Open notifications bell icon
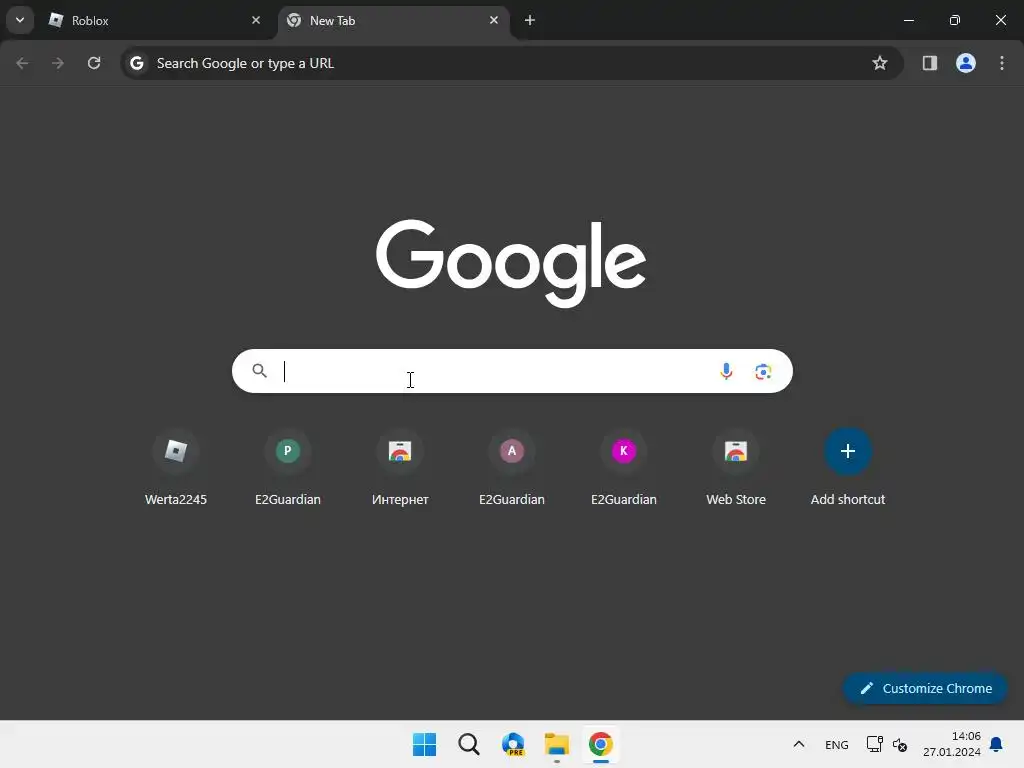 997,744
